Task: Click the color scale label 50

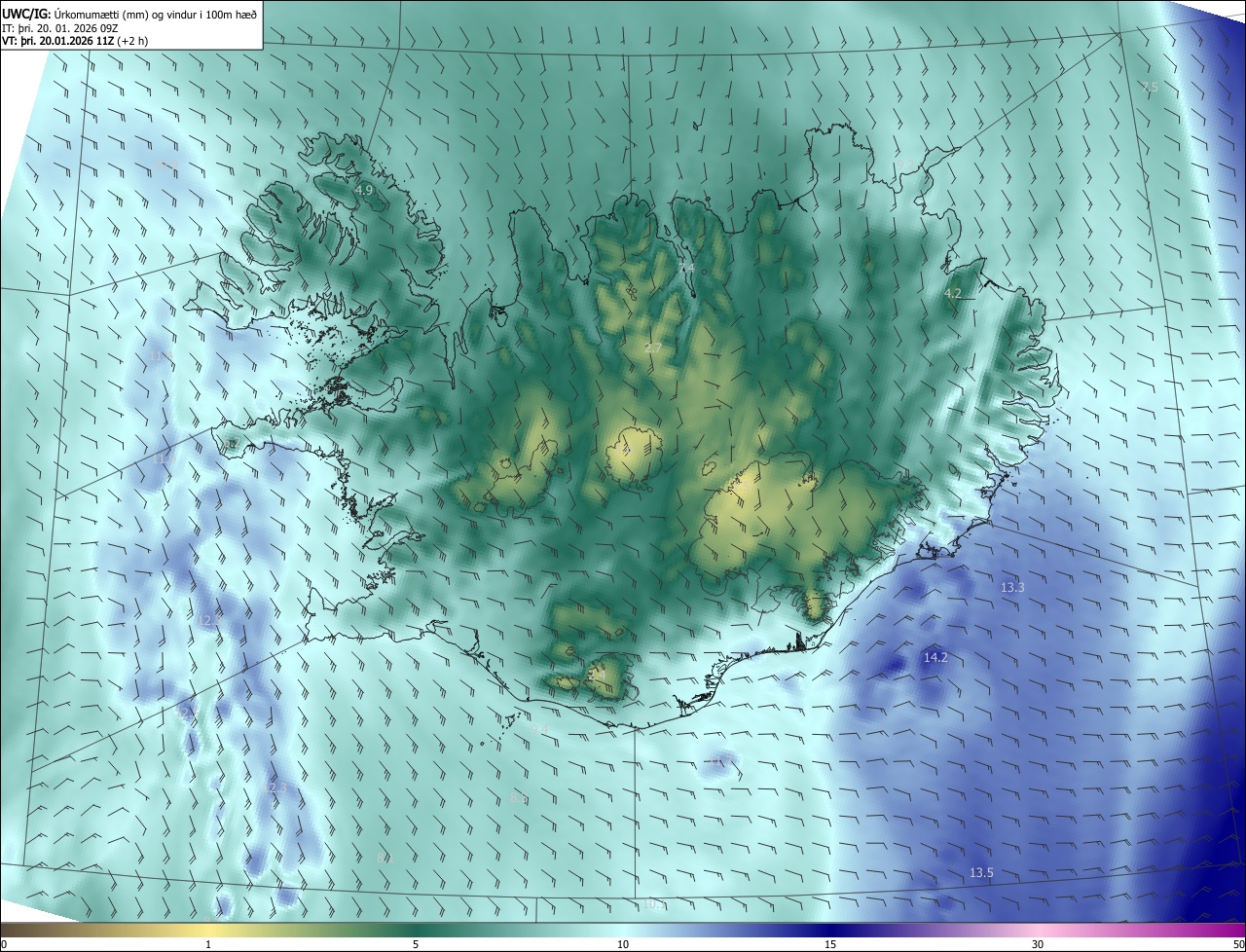Action: coord(1238,945)
